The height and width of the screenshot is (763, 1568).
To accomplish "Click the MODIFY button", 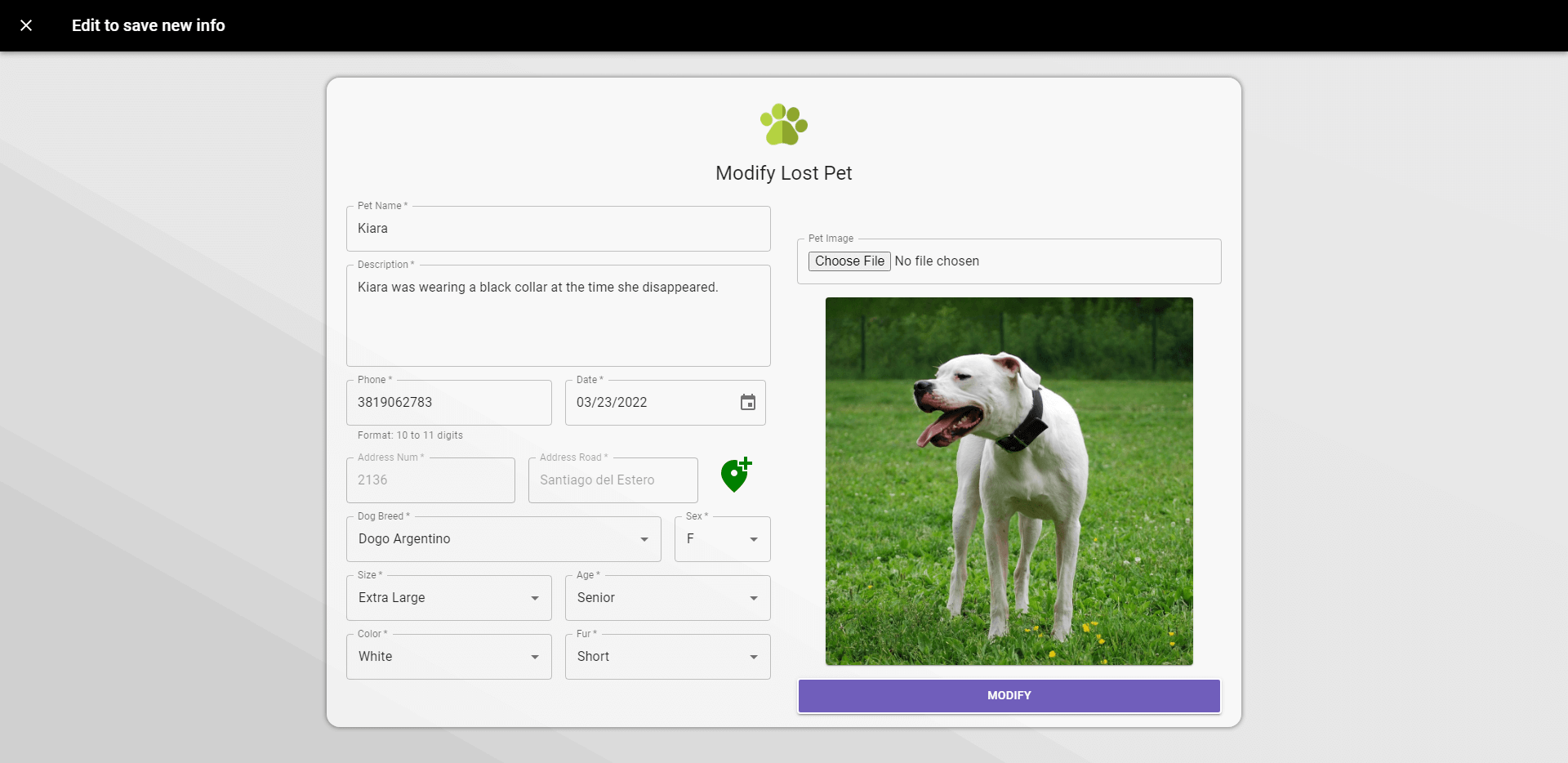I will point(1009,695).
